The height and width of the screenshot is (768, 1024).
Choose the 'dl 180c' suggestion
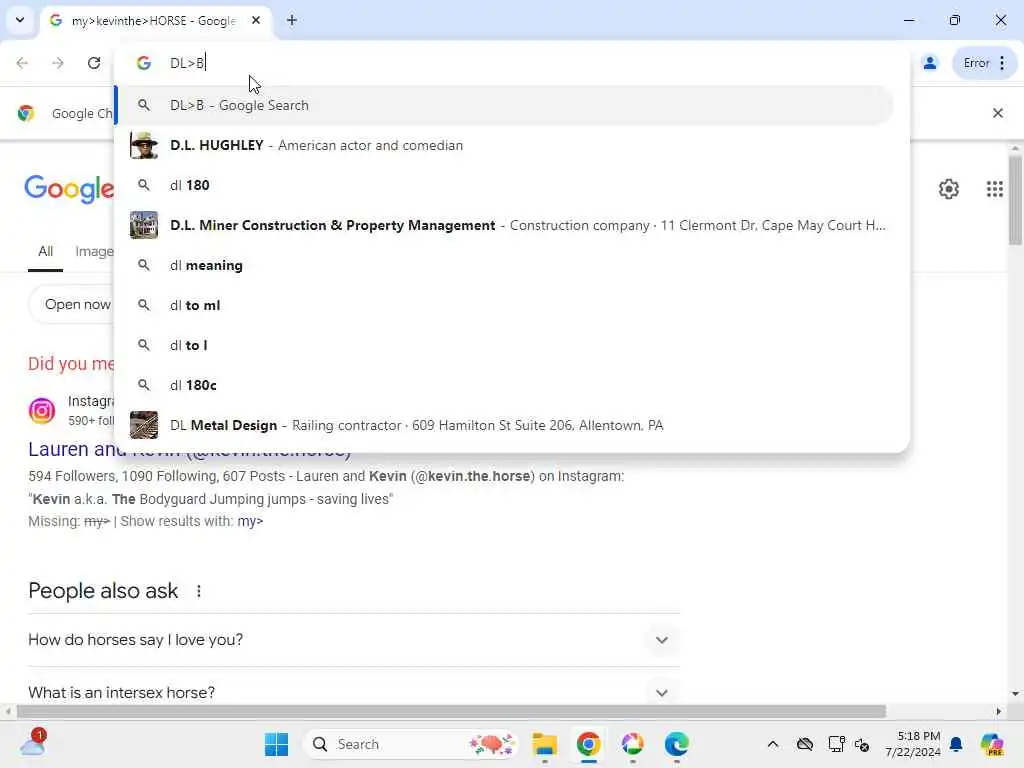point(504,385)
